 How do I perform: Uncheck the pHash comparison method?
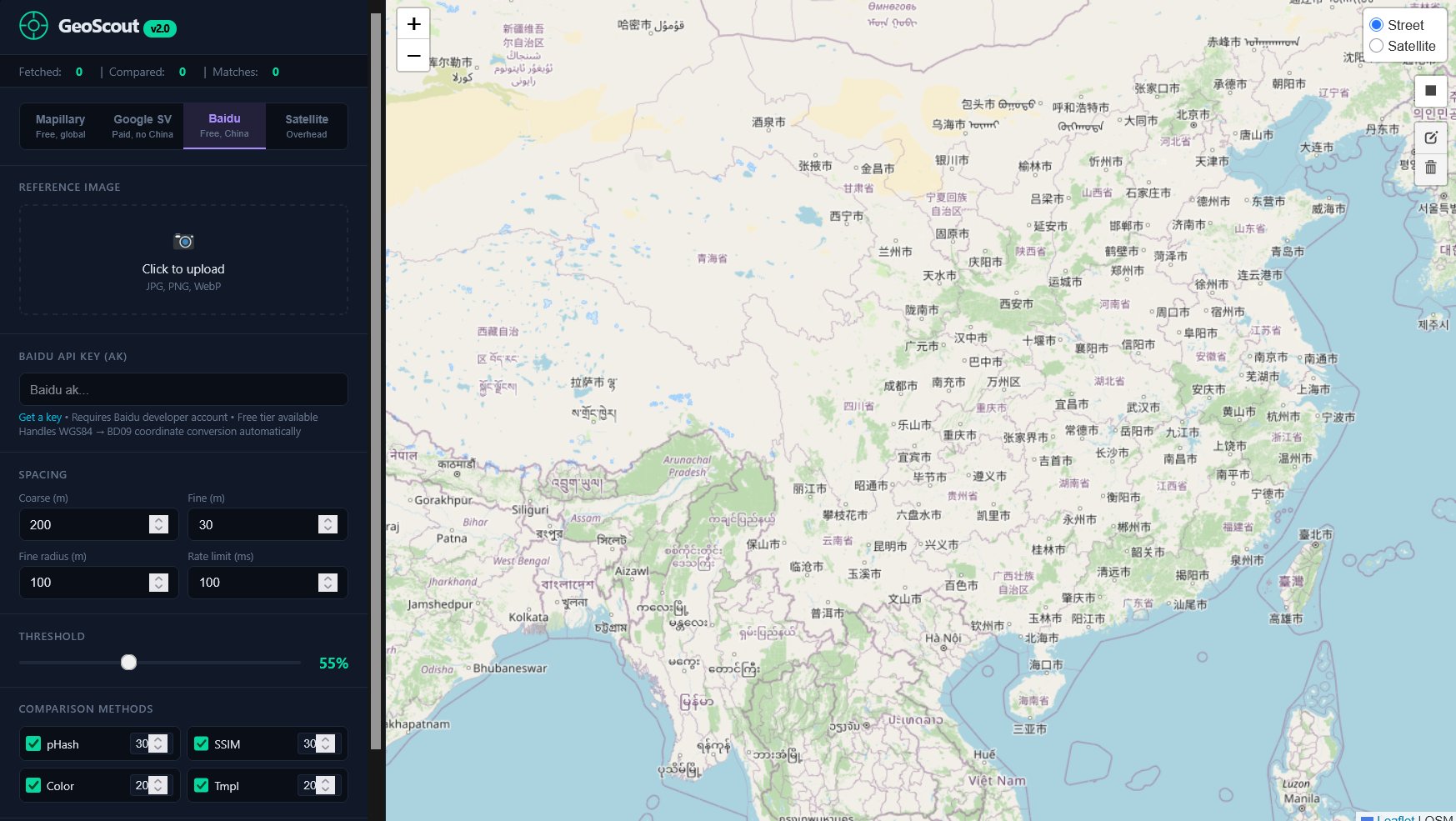(x=33, y=743)
